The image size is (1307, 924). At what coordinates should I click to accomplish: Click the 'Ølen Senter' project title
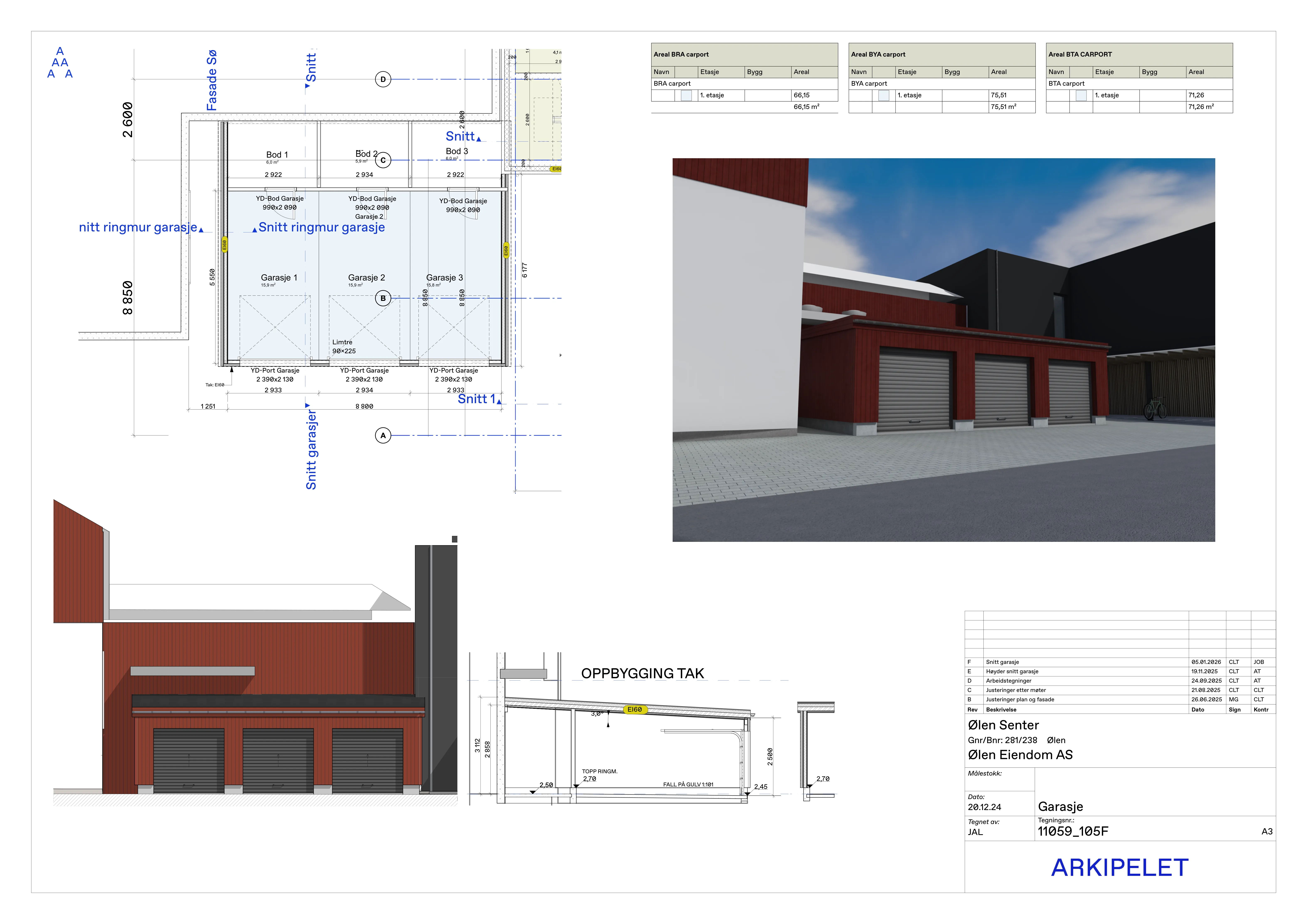click(x=1004, y=725)
